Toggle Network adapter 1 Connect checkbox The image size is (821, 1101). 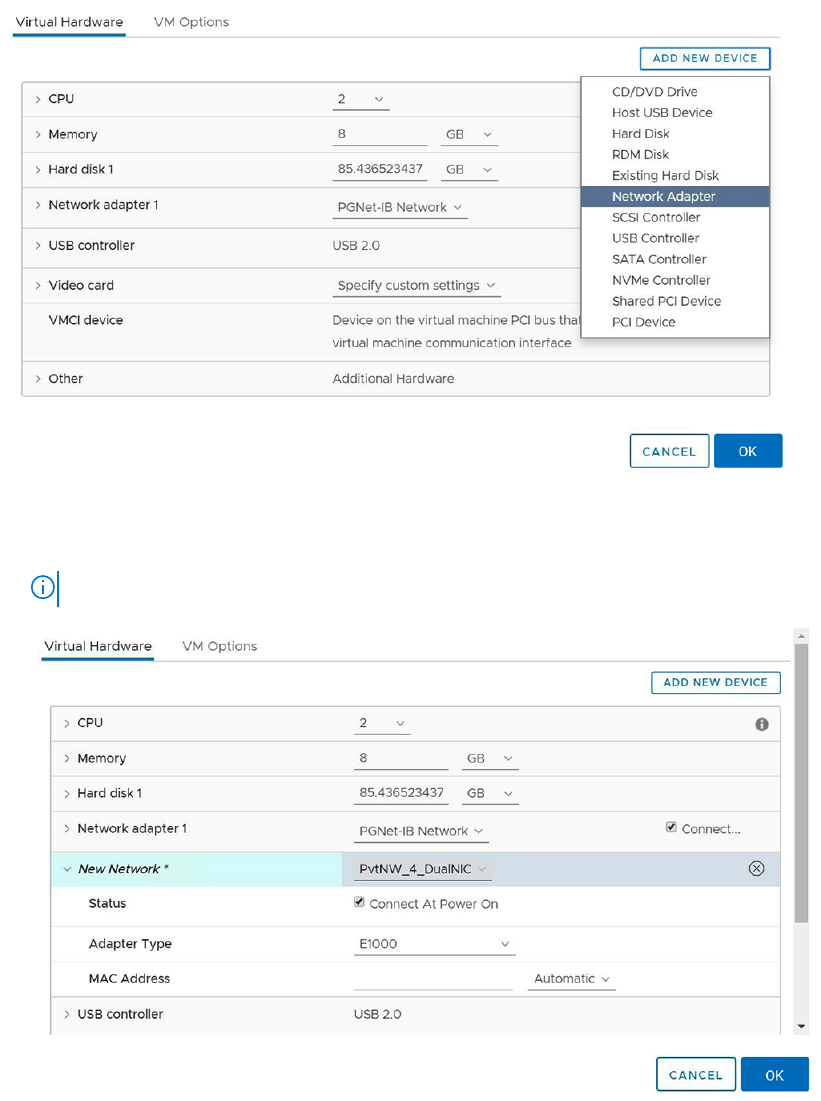(671, 828)
